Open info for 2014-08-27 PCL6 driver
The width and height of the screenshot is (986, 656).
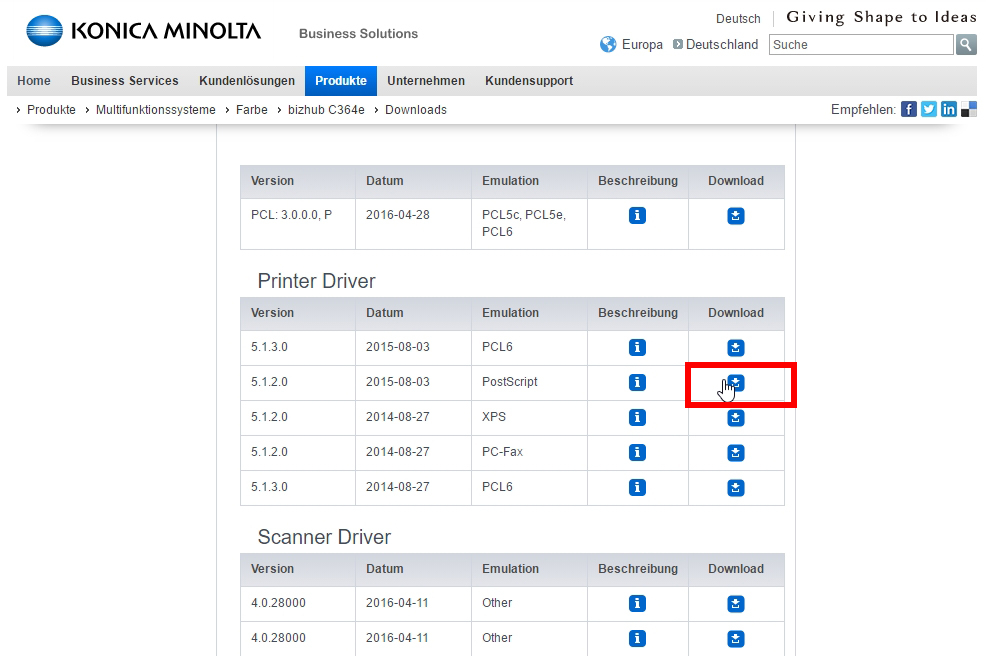[x=637, y=487]
